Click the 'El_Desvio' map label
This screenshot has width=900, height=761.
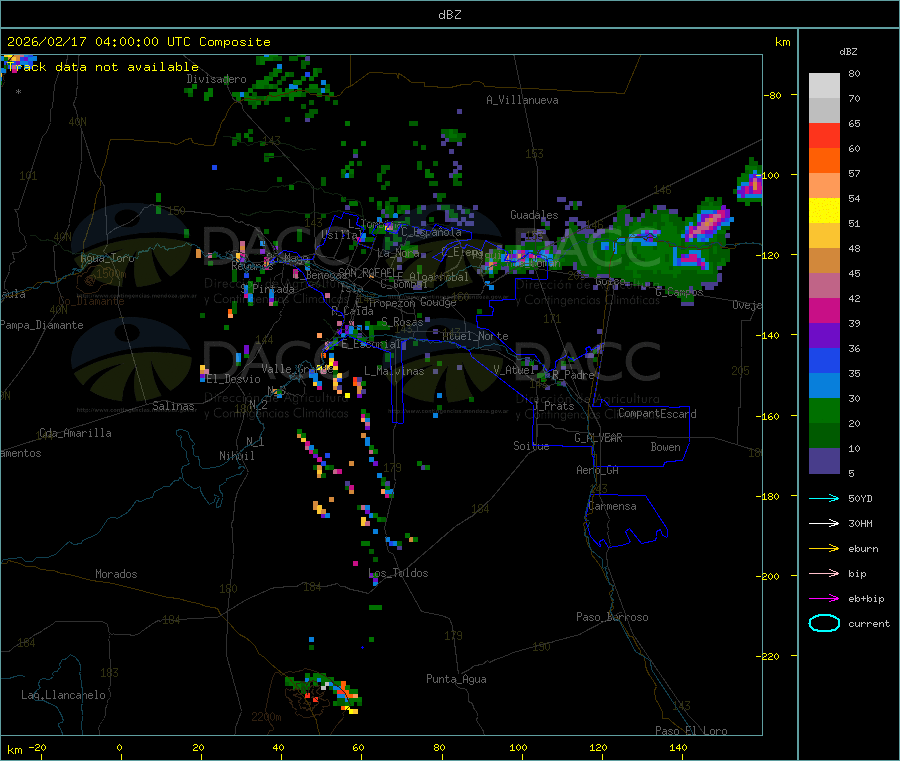pyautogui.click(x=234, y=379)
